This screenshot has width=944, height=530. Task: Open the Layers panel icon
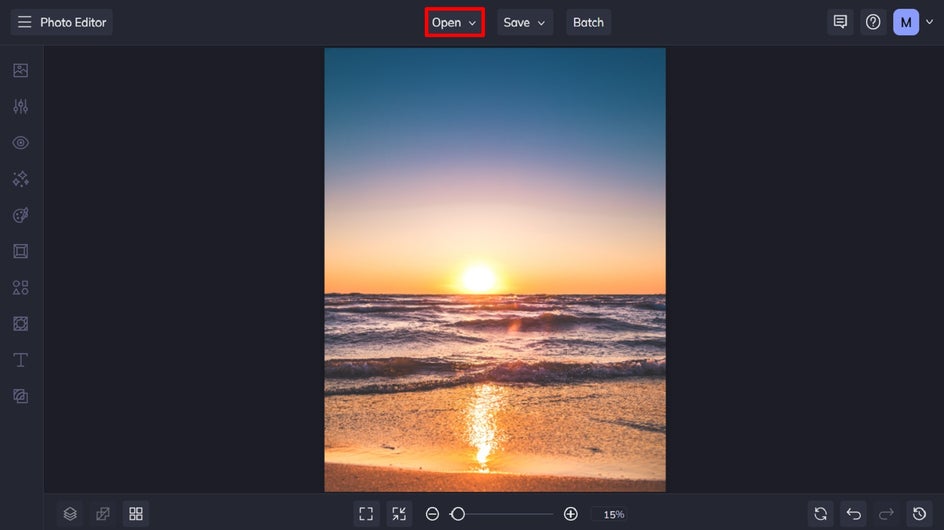tap(70, 514)
